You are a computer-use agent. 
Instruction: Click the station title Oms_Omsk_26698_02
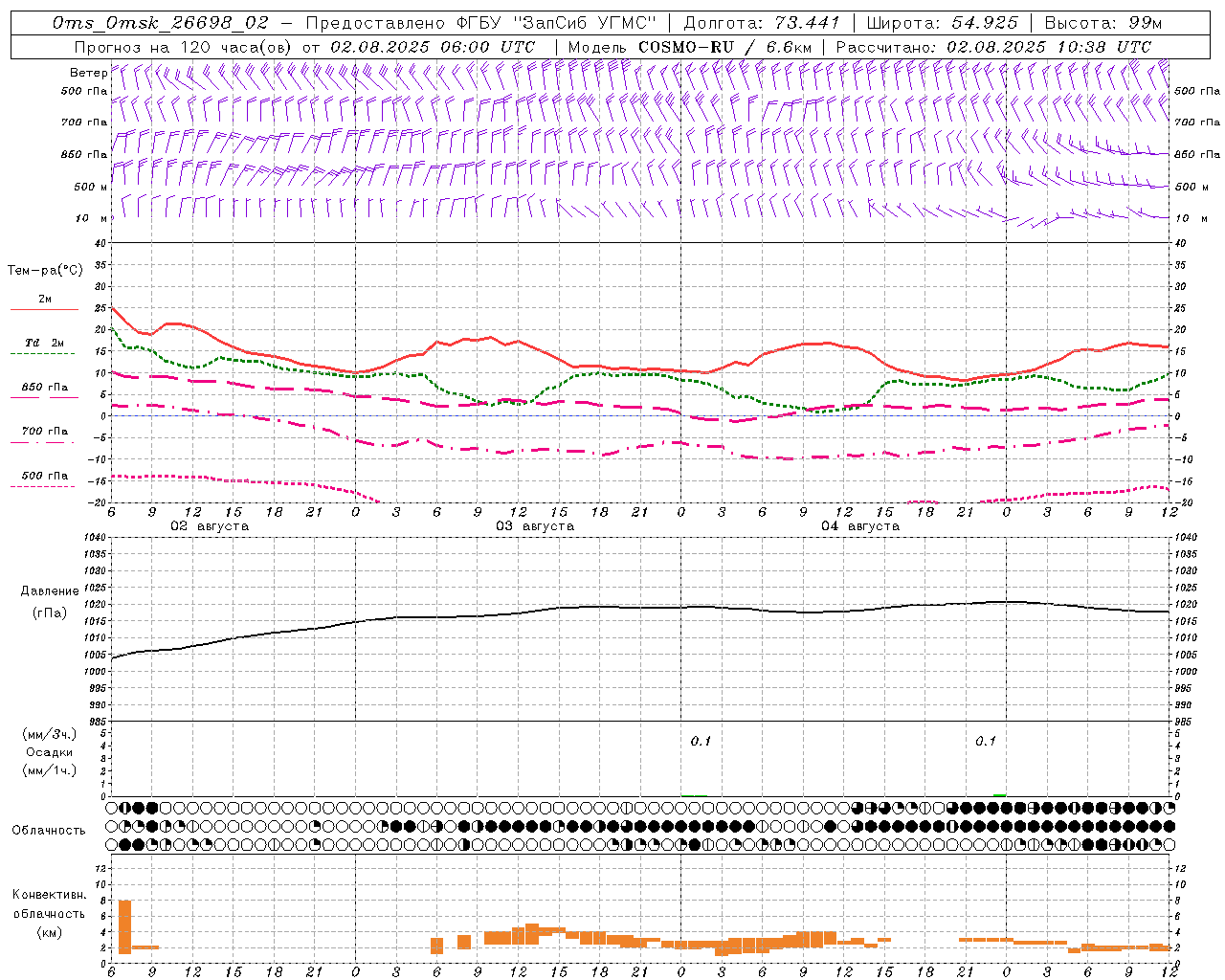click(161, 23)
